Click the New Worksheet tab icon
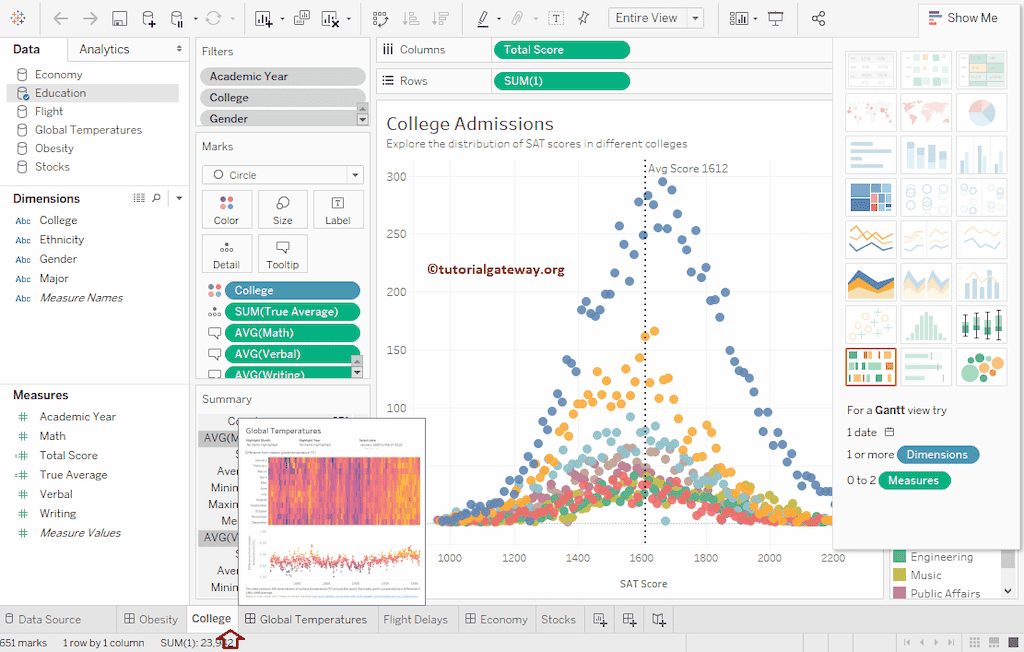The height and width of the screenshot is (652, 1024). [600, 620]
